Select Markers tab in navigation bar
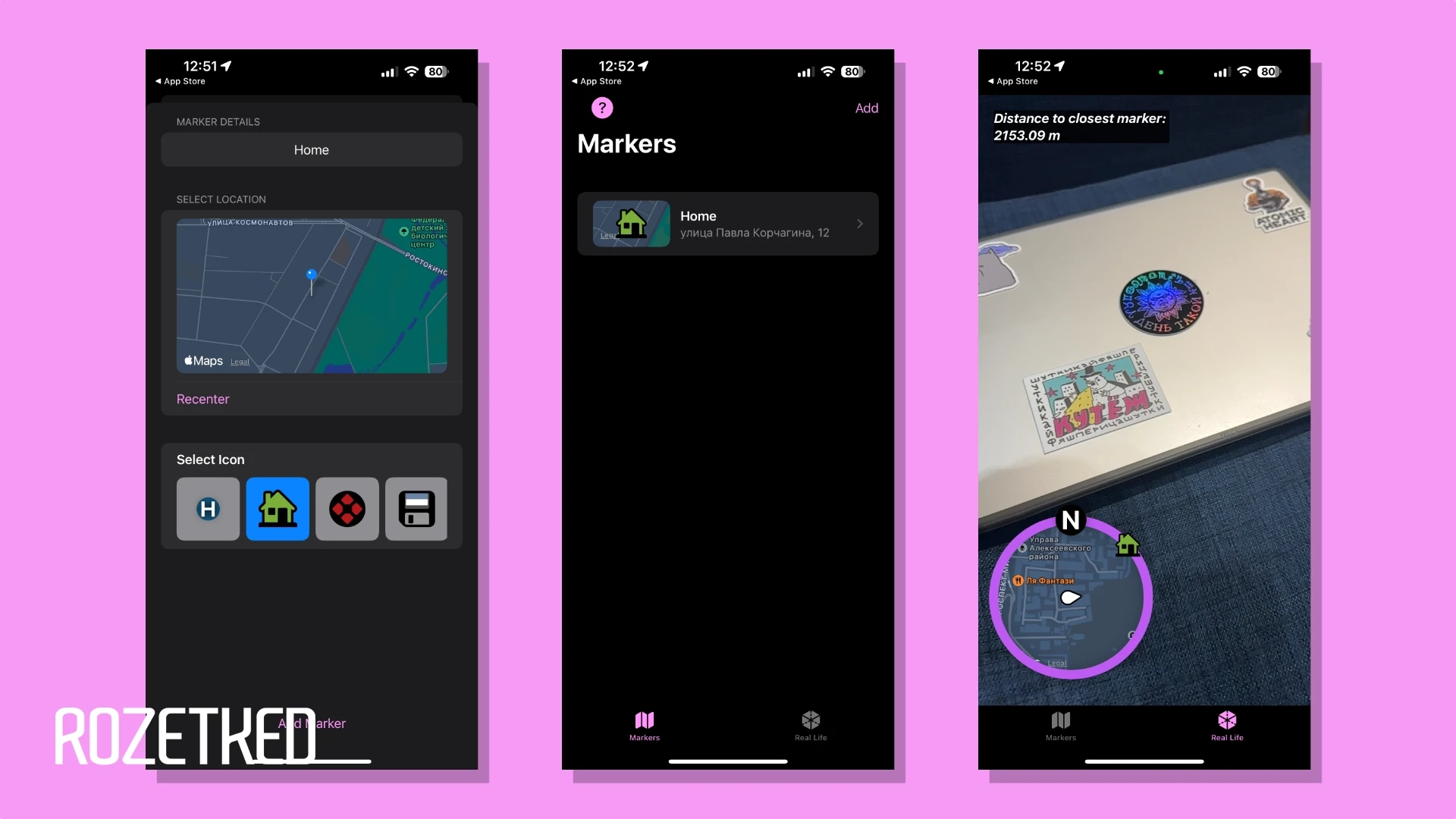Image resolution: width=1456 pixels, height=819 pixels. pos(643,726)
